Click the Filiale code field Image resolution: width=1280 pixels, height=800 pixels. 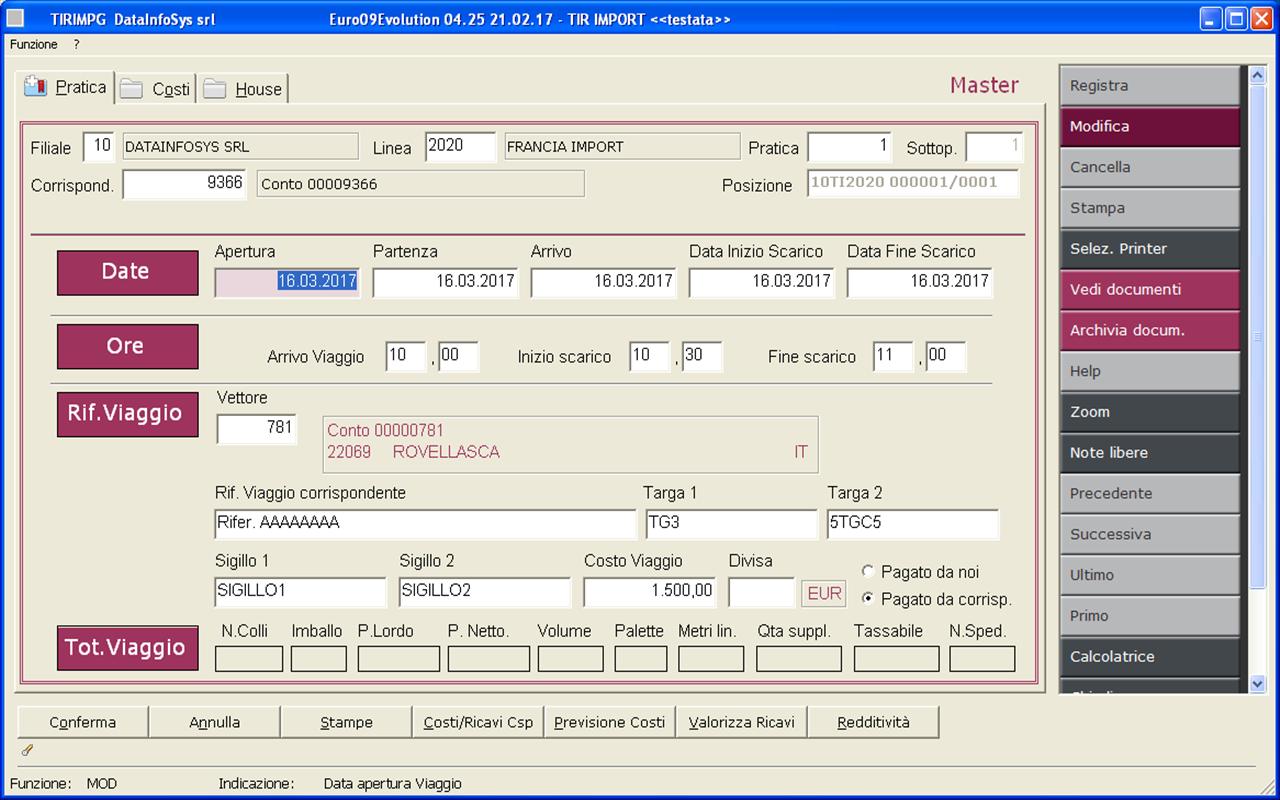[99, 147]
